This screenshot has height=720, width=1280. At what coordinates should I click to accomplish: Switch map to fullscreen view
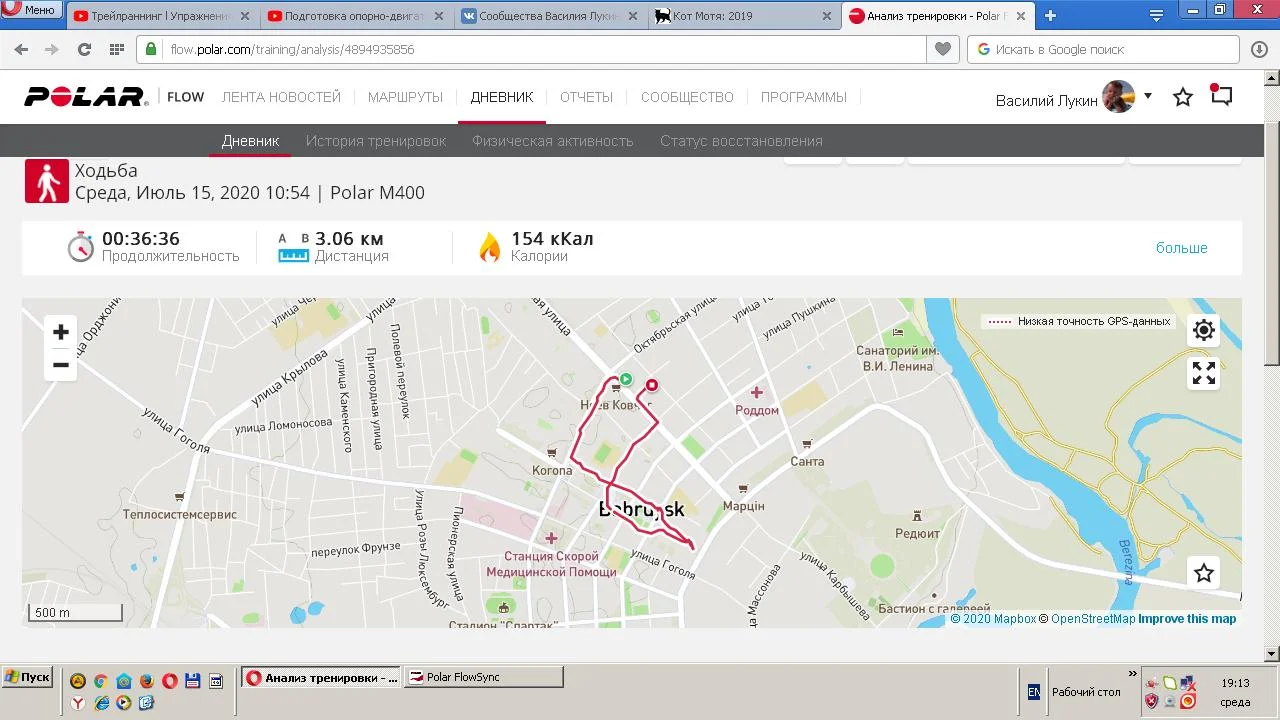pos(1204,373)
